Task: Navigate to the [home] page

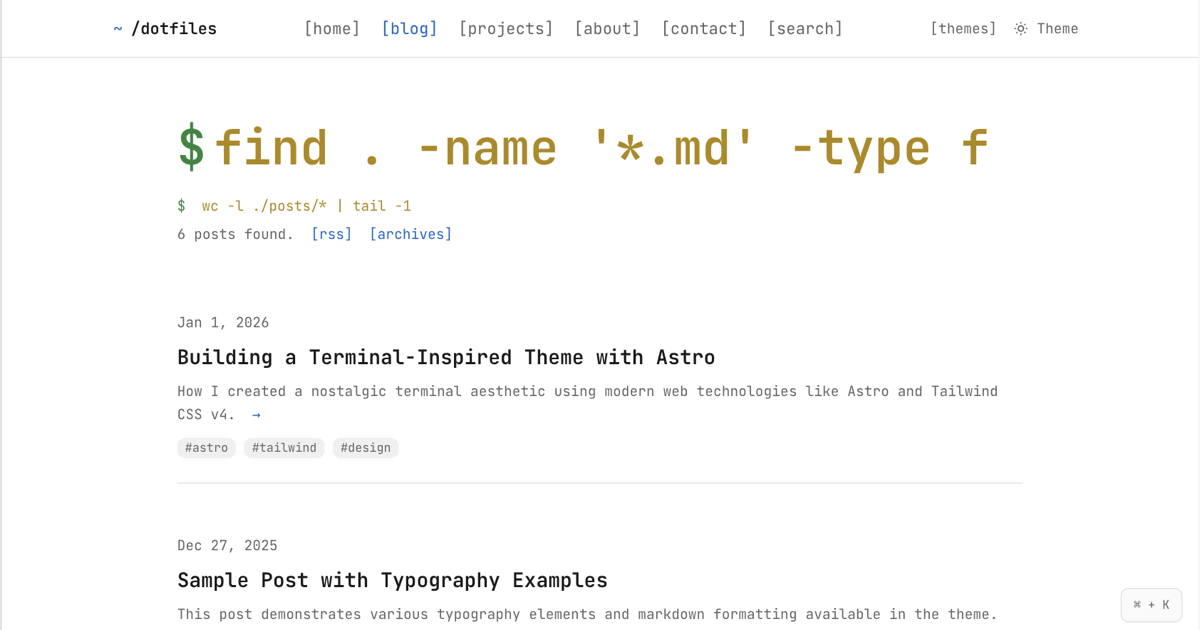Action: 332,28
